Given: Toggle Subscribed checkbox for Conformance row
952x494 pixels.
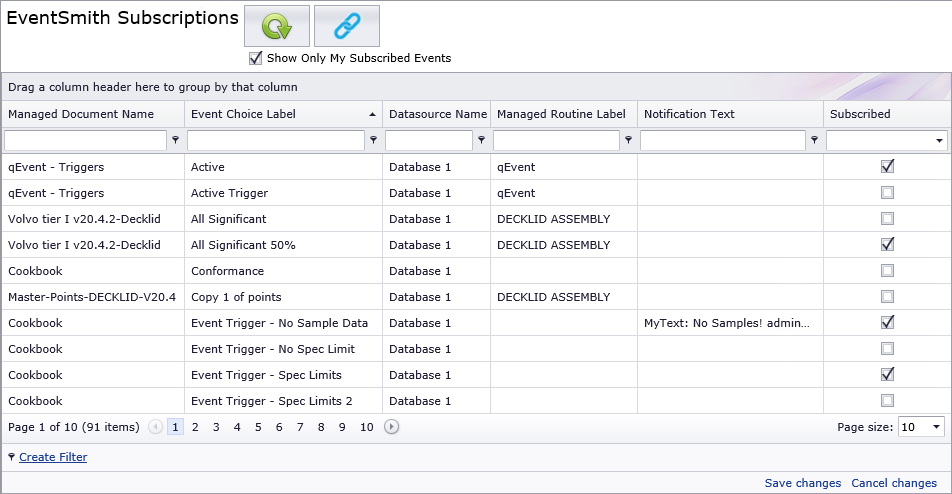Looking at the screenshot, I should pos(887,271).
